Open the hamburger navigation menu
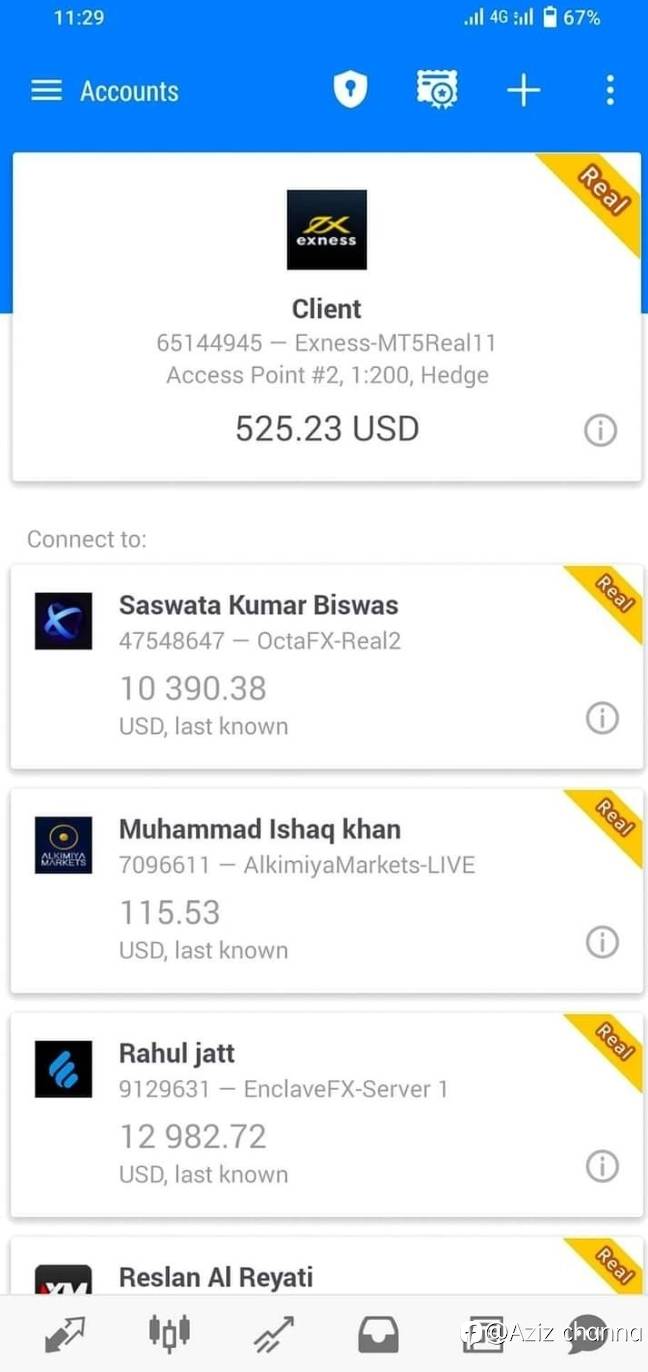 pyautogui.click(x=47, y=91)
